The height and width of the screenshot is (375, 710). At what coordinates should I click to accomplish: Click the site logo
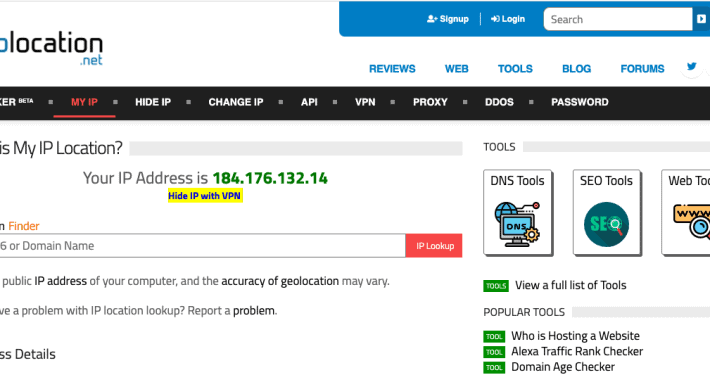tap(51, 48)
